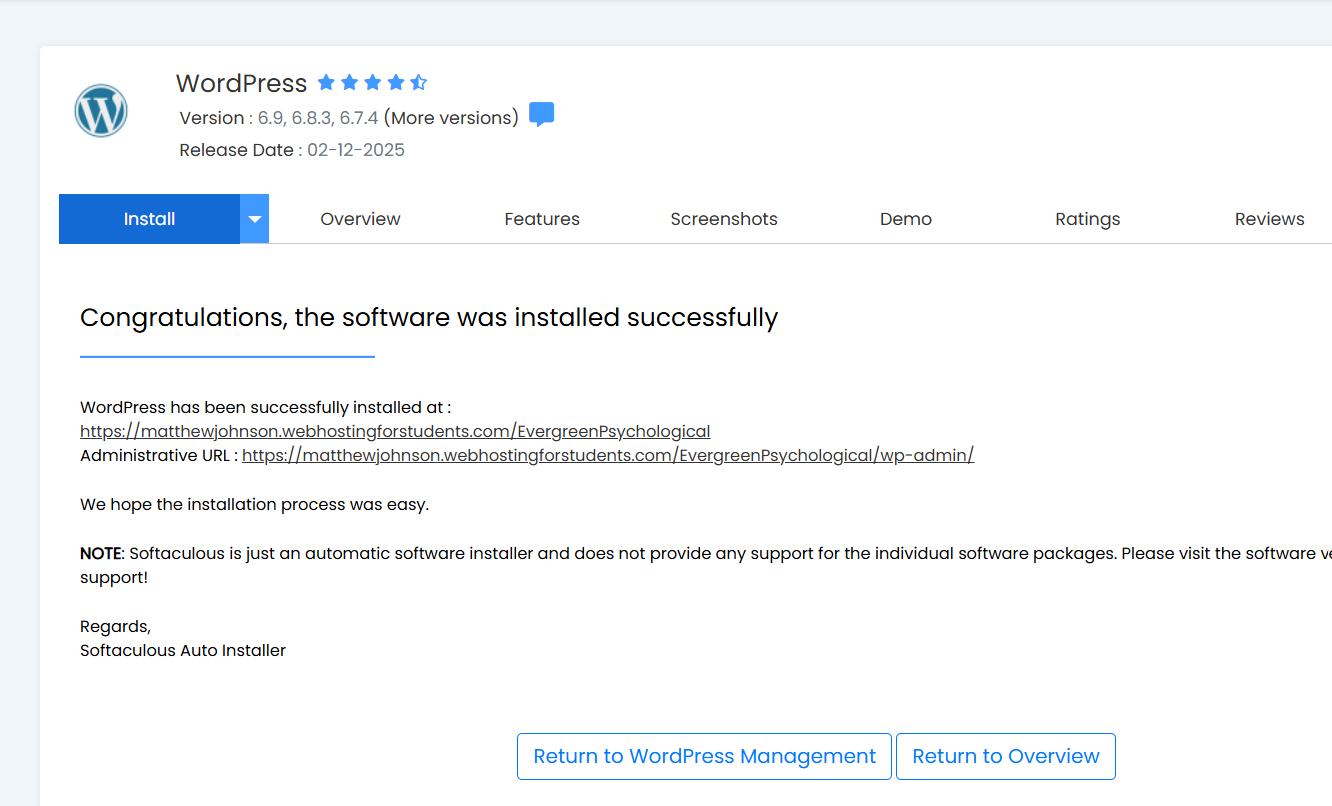Switch to the Reviews tab

(x=1269, y=219)
